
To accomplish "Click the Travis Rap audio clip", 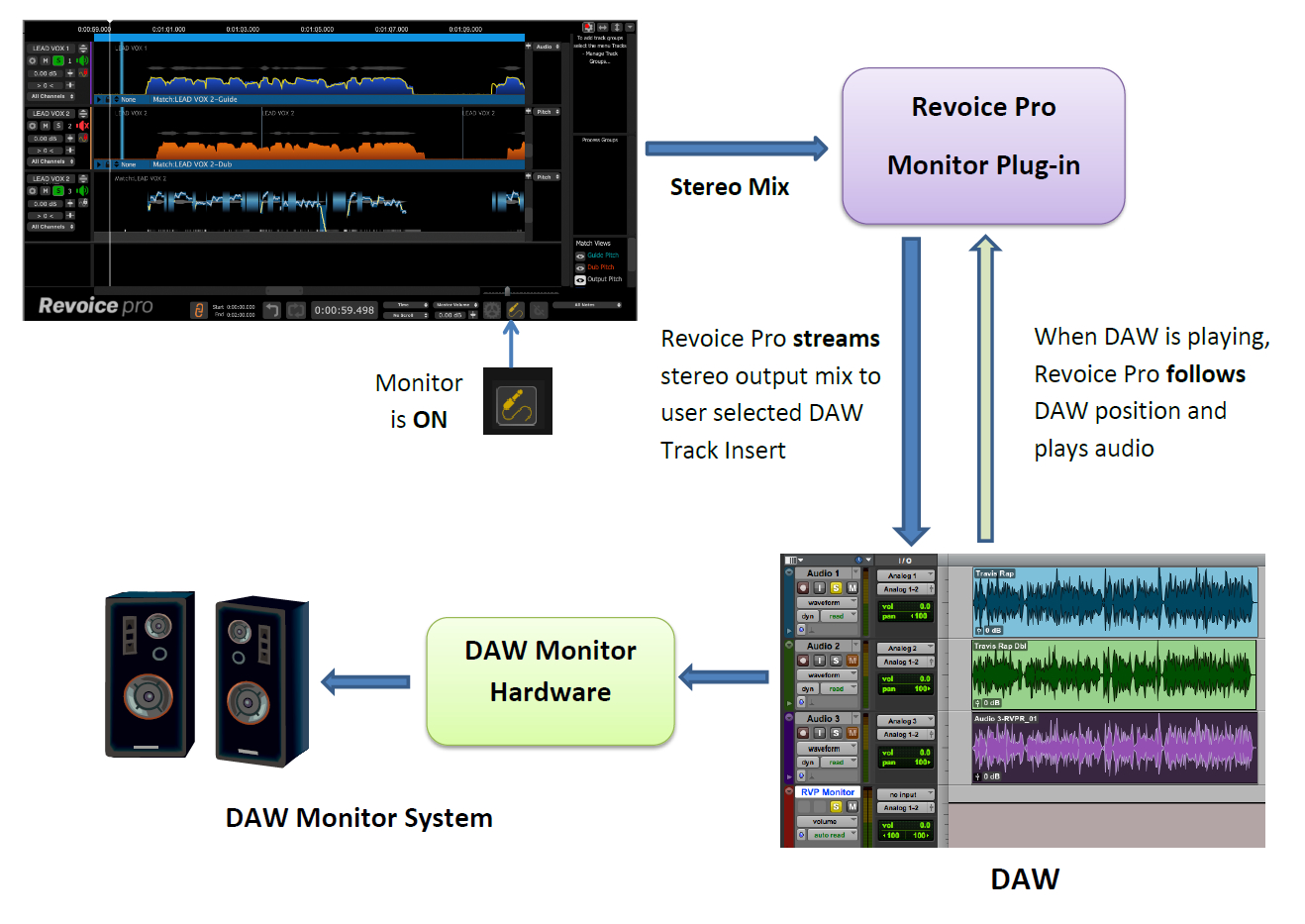I will pyautogui.click(x=1114, y=602).
